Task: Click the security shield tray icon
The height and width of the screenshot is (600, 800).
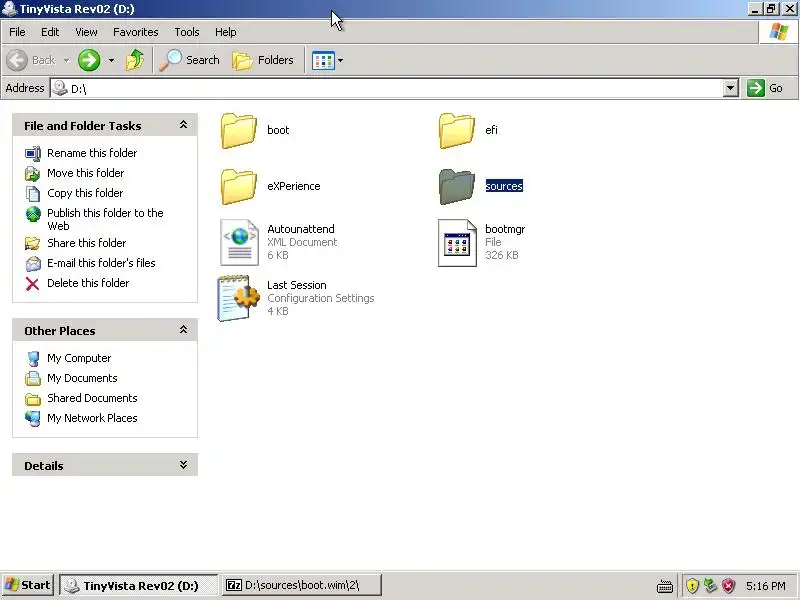Action: tap(692, 585)
